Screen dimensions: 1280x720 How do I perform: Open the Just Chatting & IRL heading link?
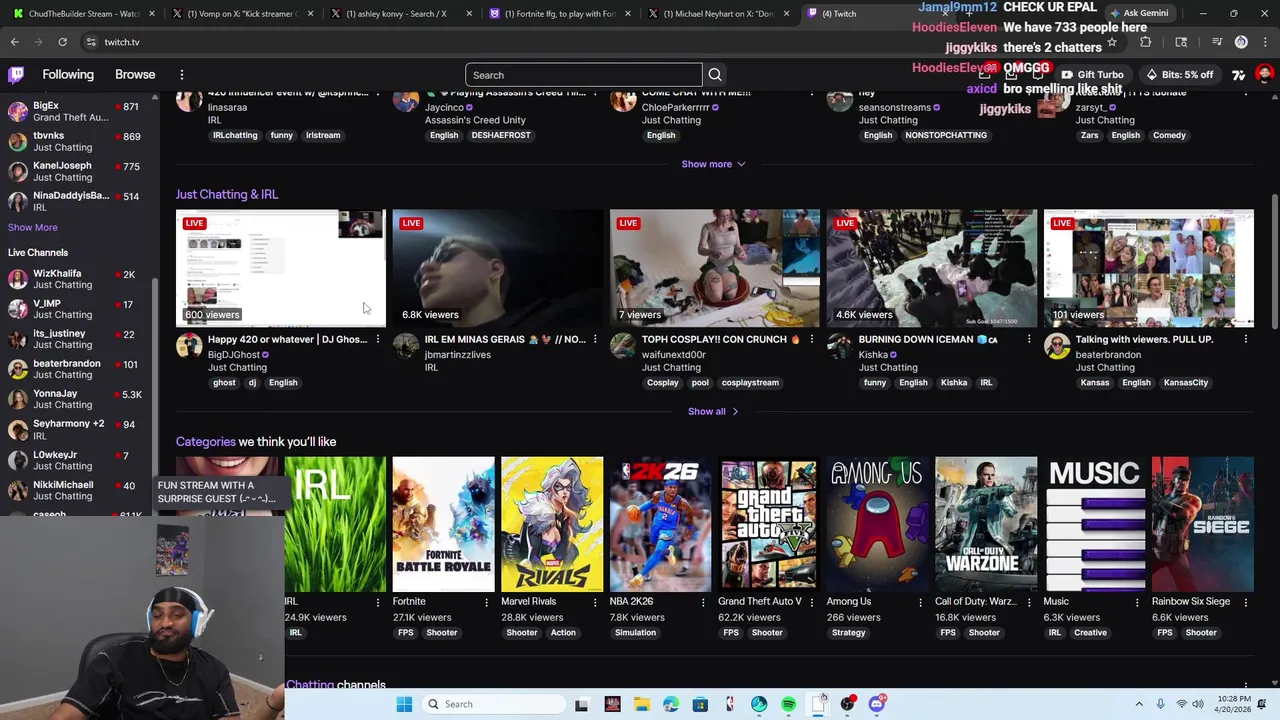pos(227,194)
